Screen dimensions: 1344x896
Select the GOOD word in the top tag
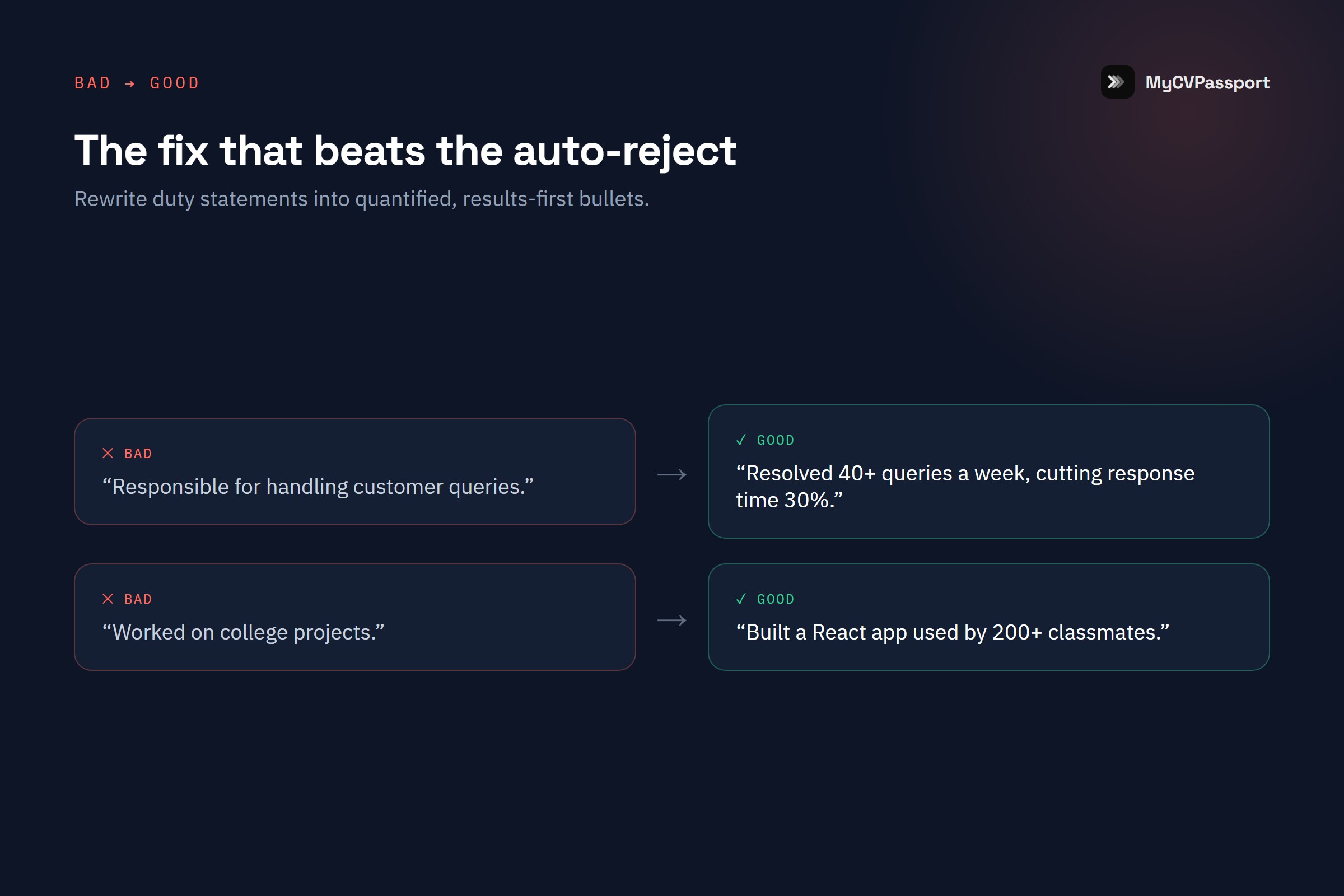(x=174, y=83)
